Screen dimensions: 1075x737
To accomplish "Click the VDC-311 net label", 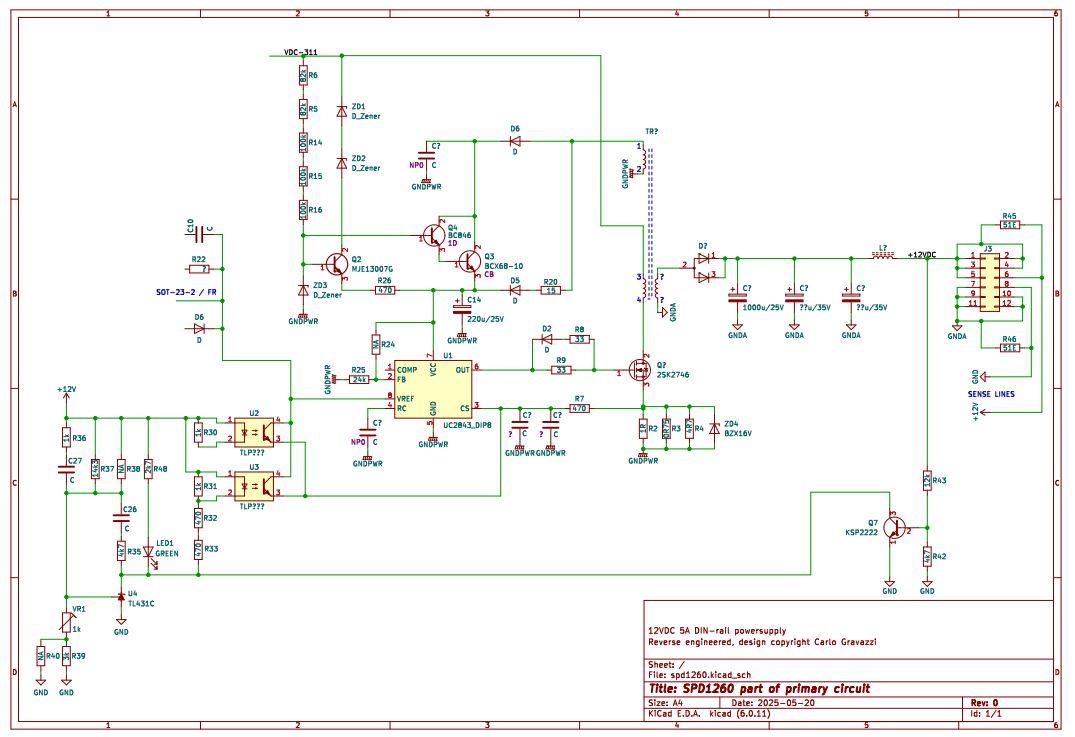I will [300, 52].
